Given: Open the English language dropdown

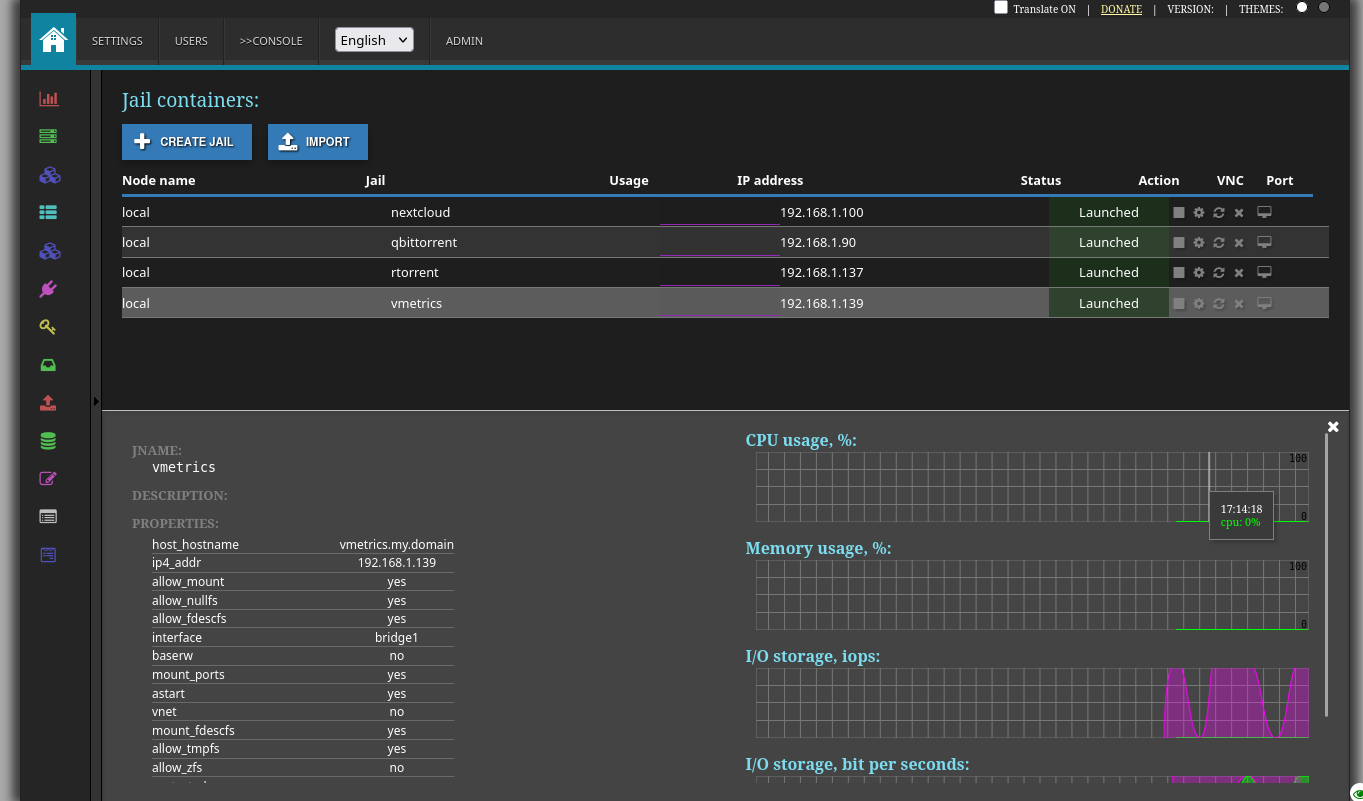Looking at the screenshot, I should click(x=373, y=39).
